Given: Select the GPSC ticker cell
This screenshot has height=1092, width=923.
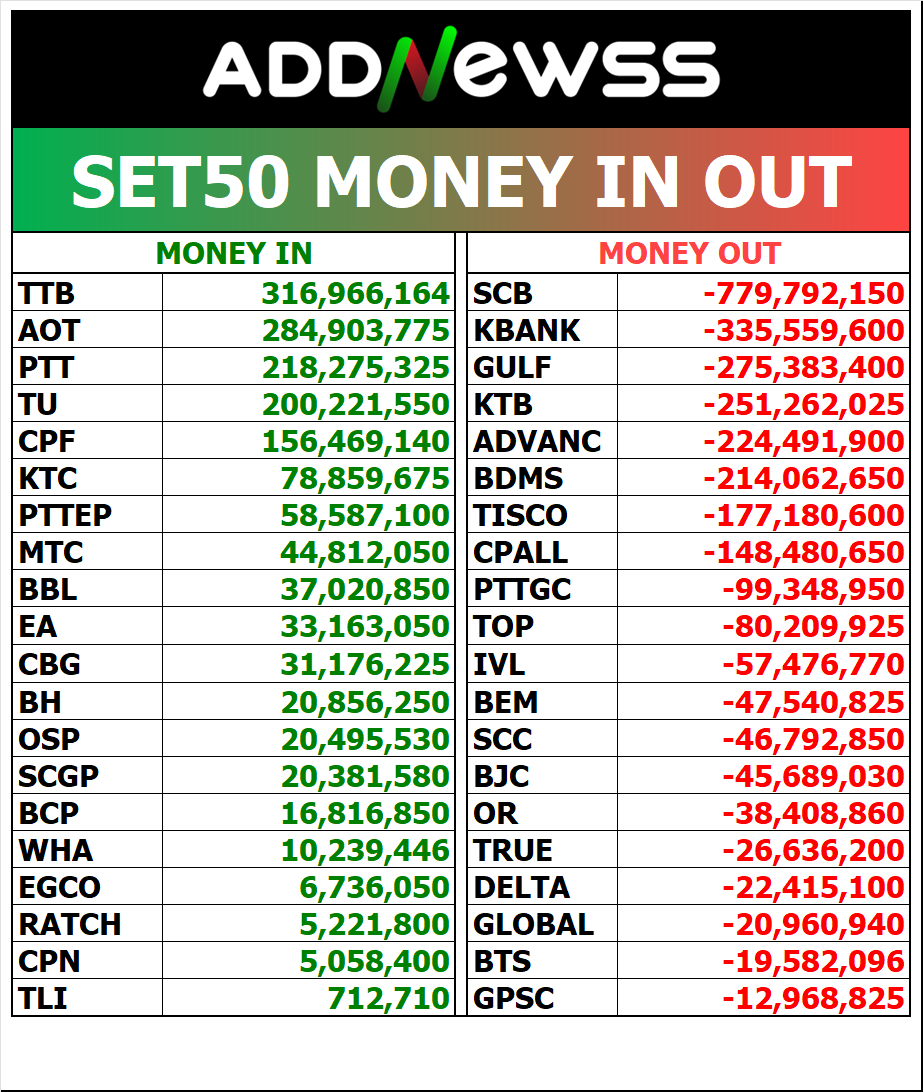Looking at the screenshot, I should 513,998.
